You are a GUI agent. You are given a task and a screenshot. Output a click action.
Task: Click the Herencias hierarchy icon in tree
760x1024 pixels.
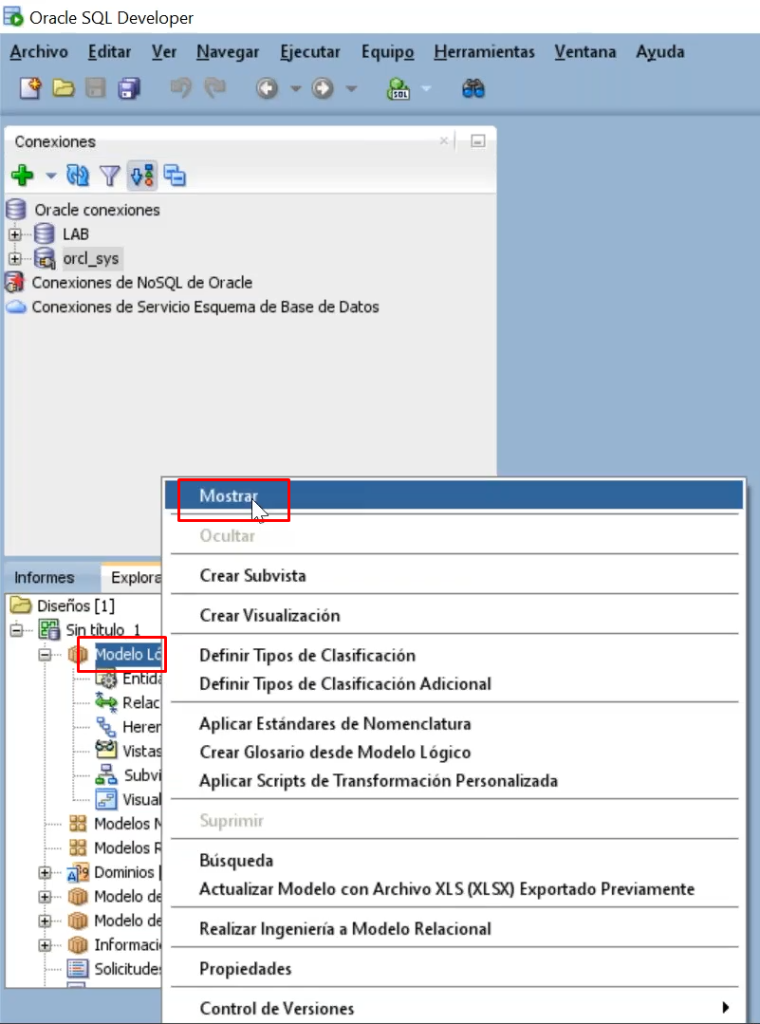tap(106, 726)
